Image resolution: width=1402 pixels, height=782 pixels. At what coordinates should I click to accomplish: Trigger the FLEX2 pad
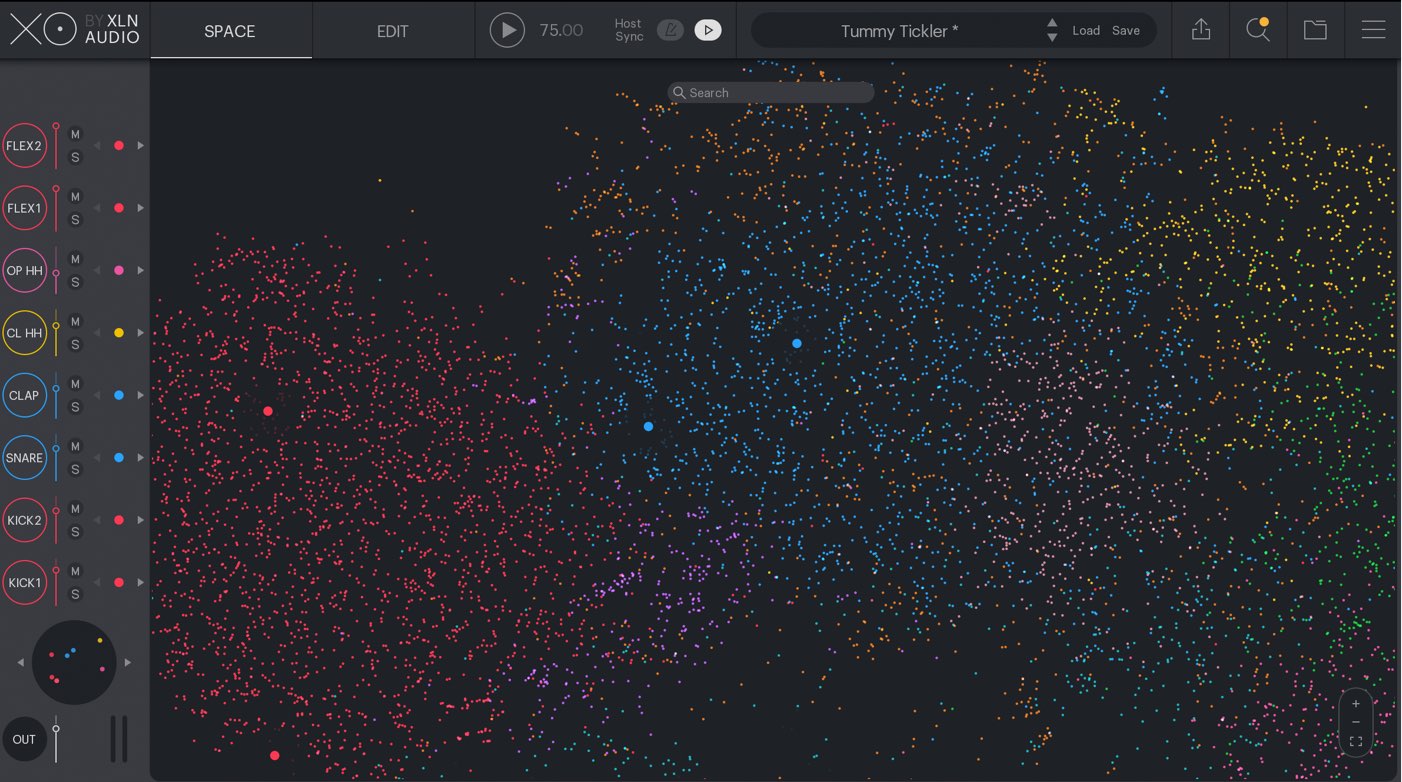click(x=24, y=146)
